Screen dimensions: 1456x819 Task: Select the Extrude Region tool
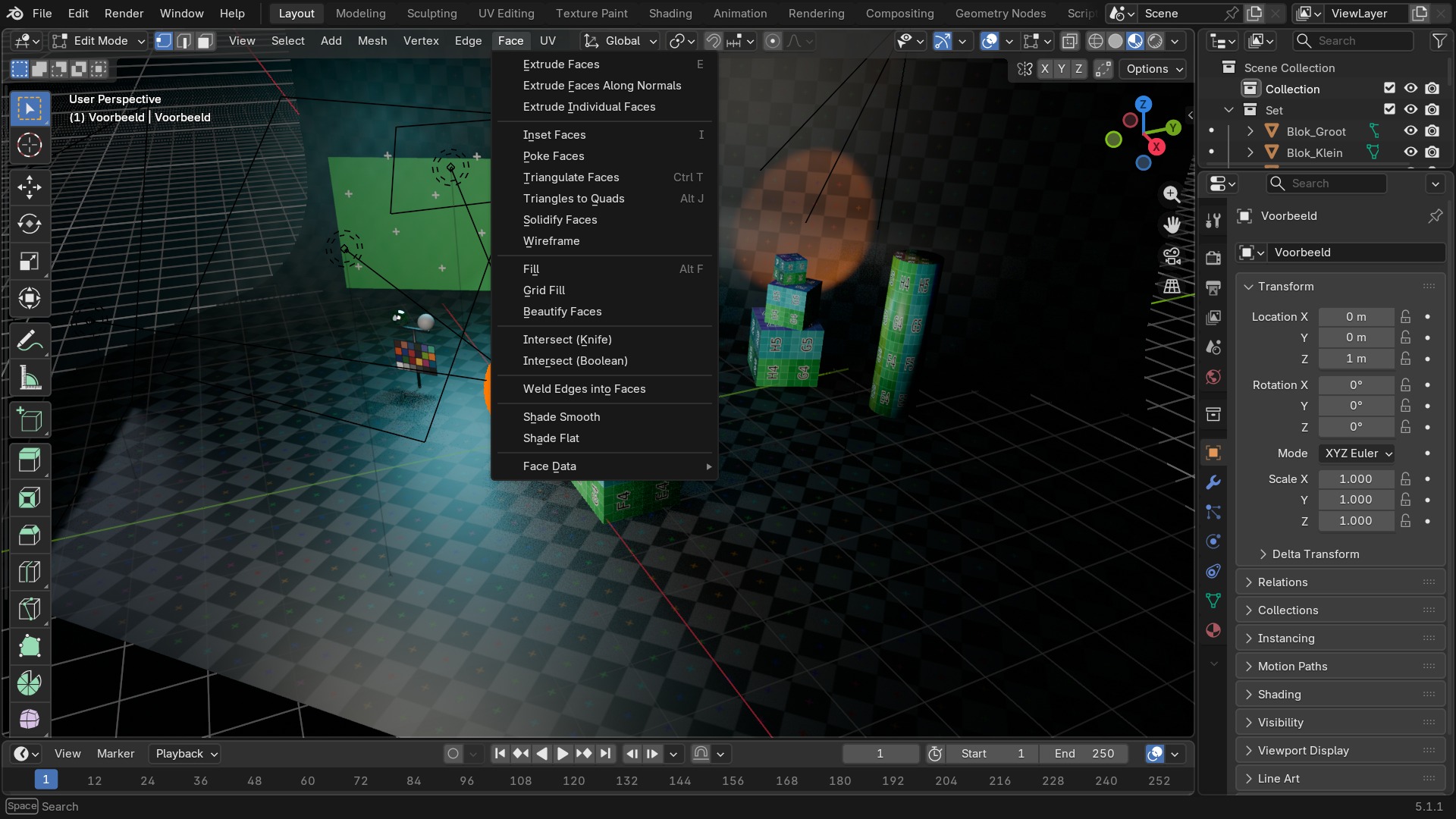click(30, 461)
